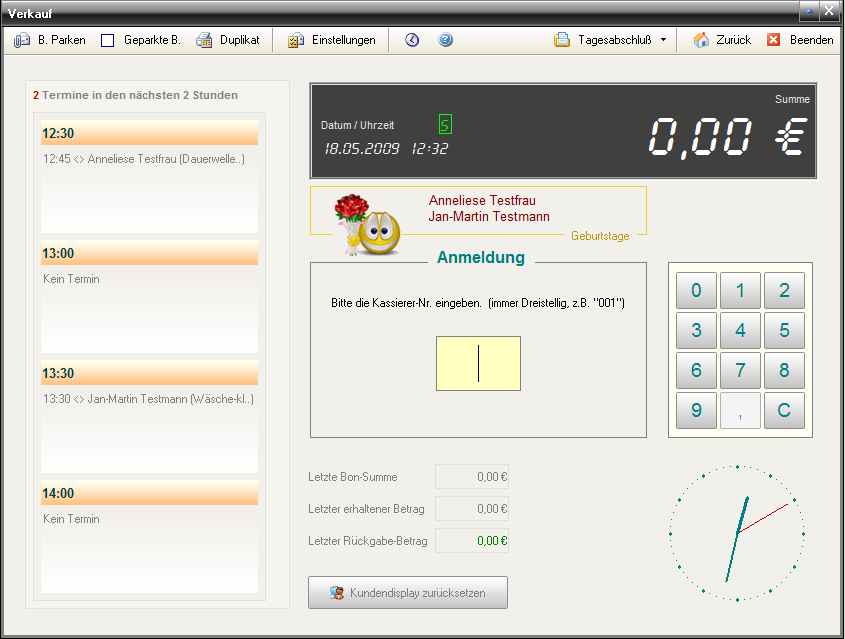Tap keypad digit 5

(784, 330)
